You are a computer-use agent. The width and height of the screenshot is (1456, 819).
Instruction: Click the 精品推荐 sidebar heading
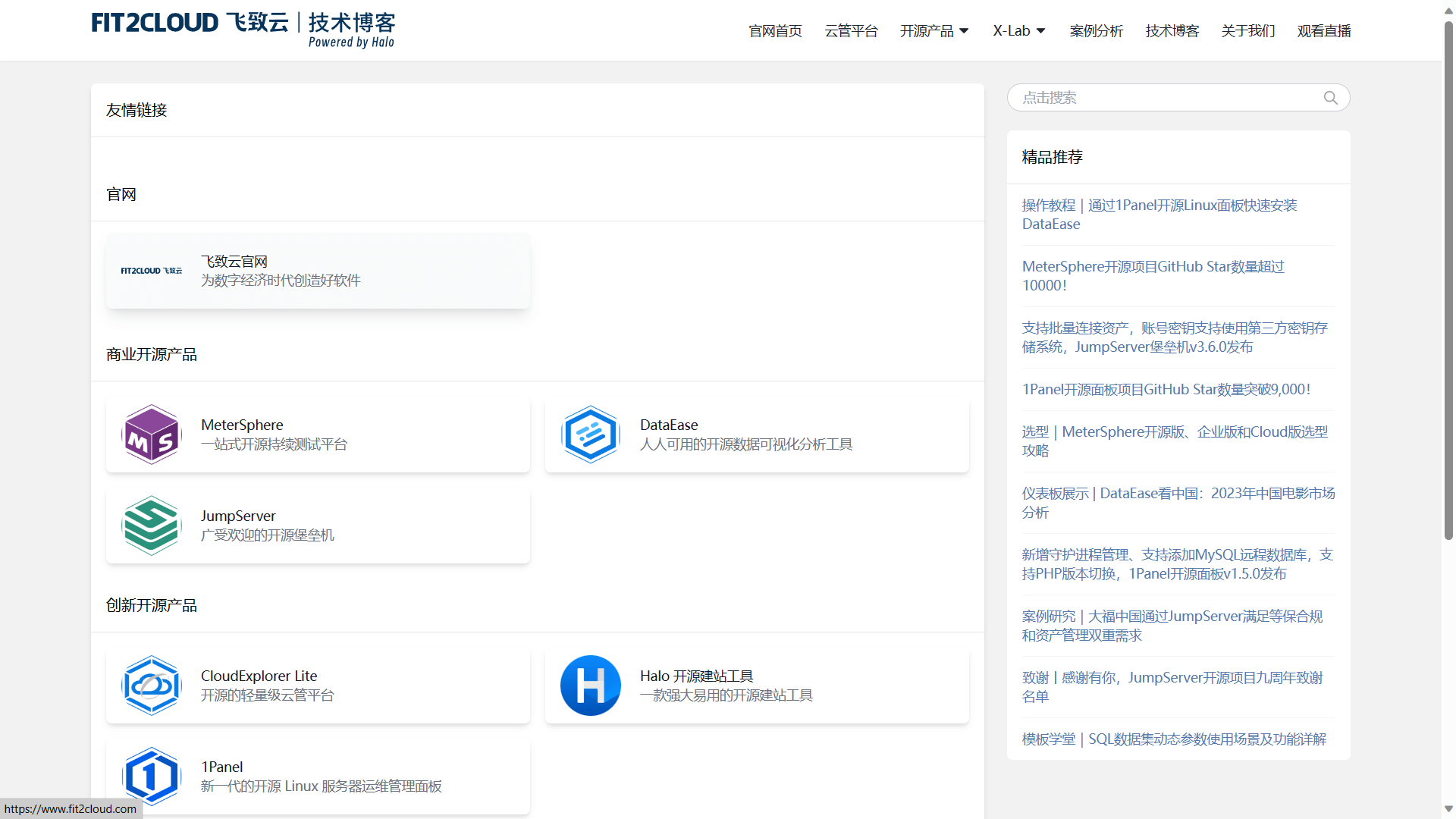1052,157
